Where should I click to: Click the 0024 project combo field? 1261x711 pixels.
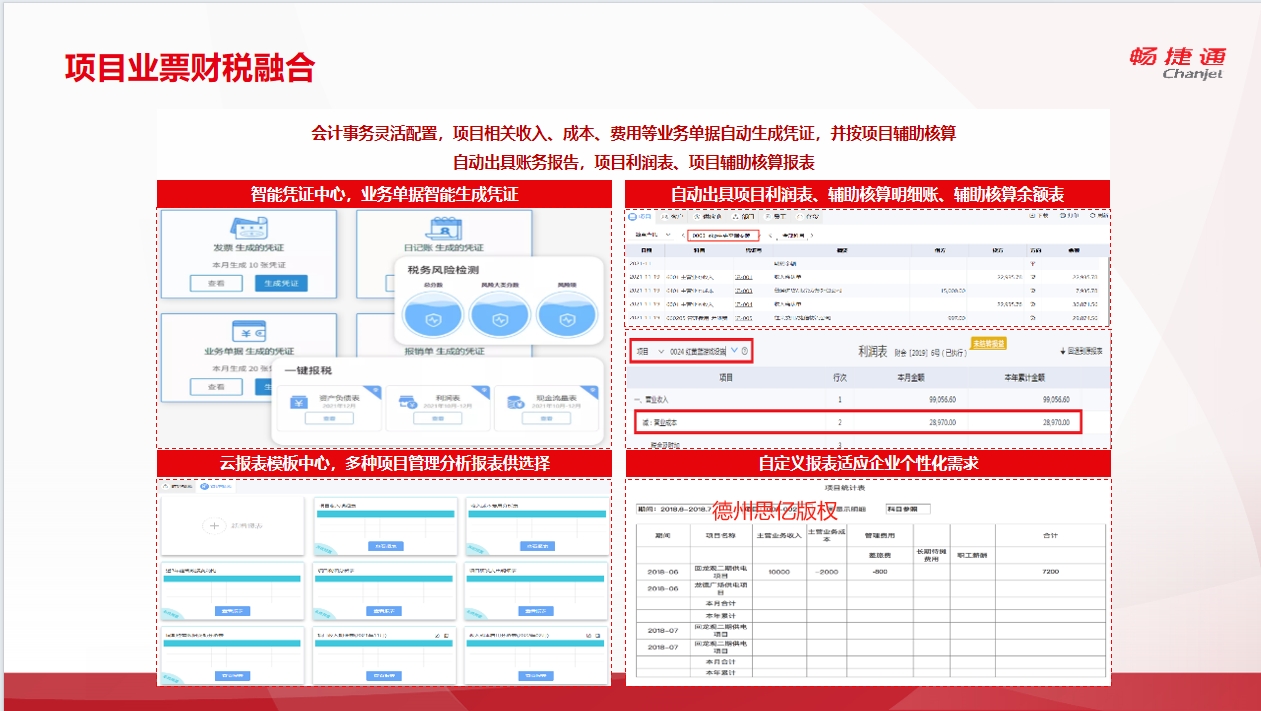(x=698, y=351)
